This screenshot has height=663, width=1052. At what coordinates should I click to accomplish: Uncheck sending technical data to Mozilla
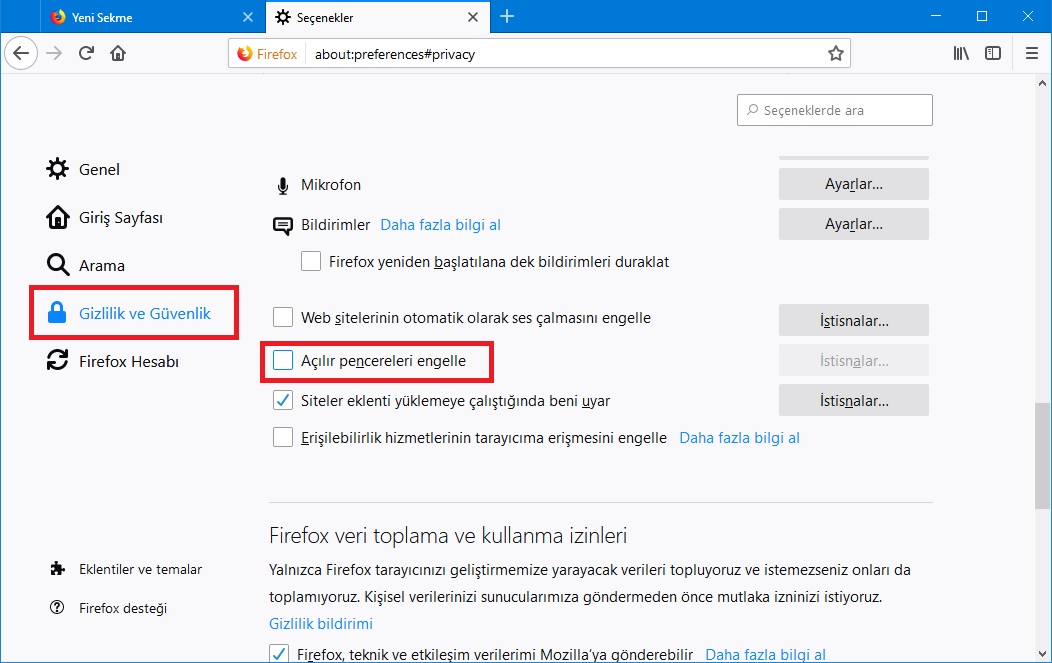coord(278,654)
